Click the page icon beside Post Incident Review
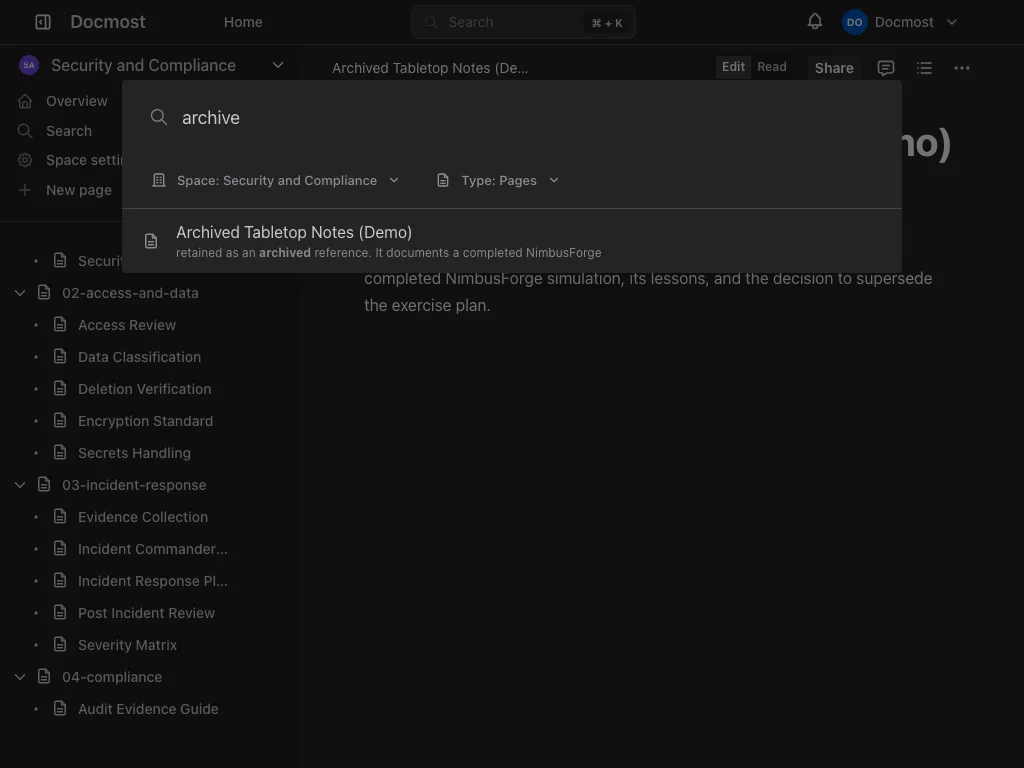The width and height of the screenshot is (1024, 768). click(x=60, y=613)
